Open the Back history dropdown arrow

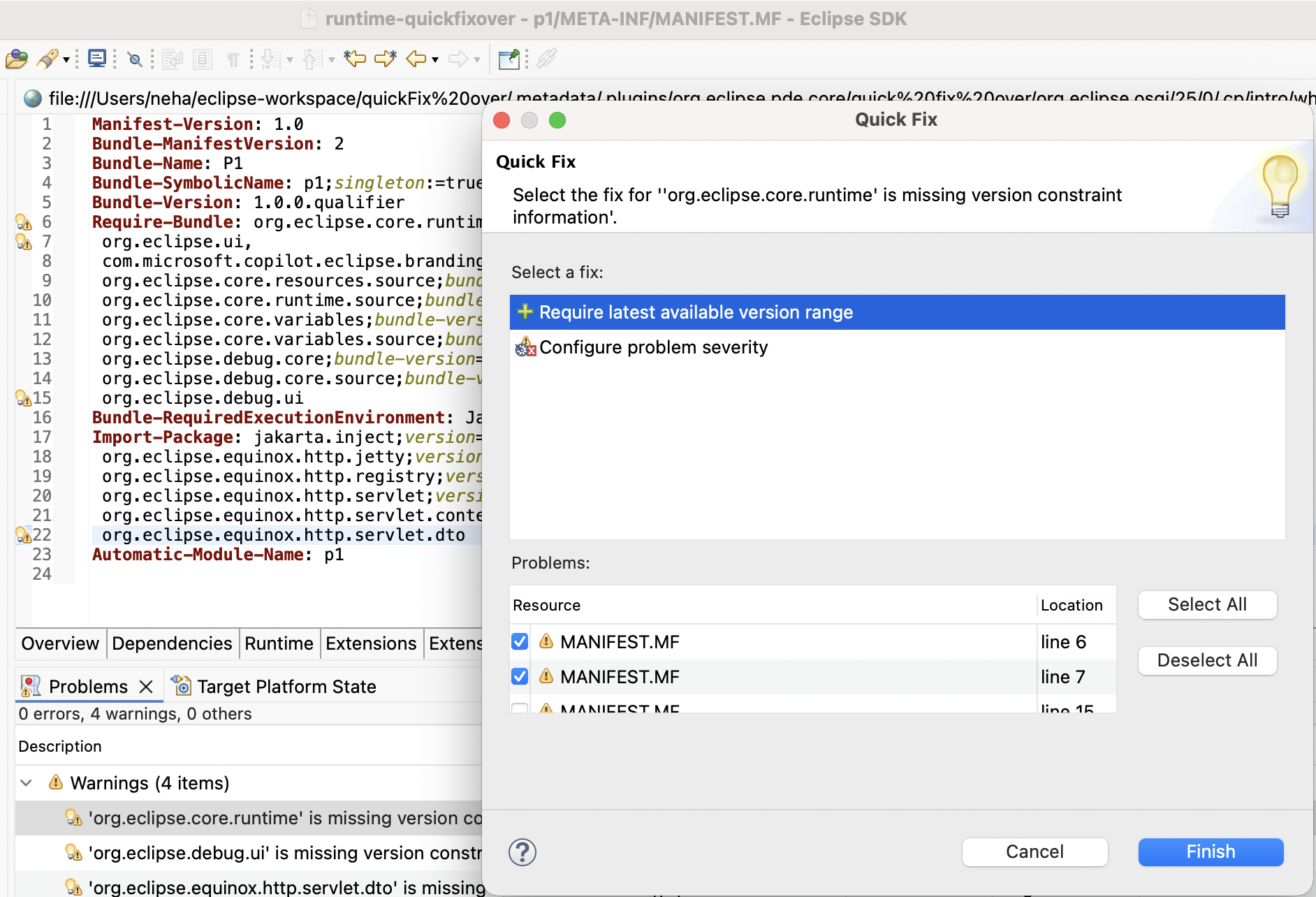435,60
